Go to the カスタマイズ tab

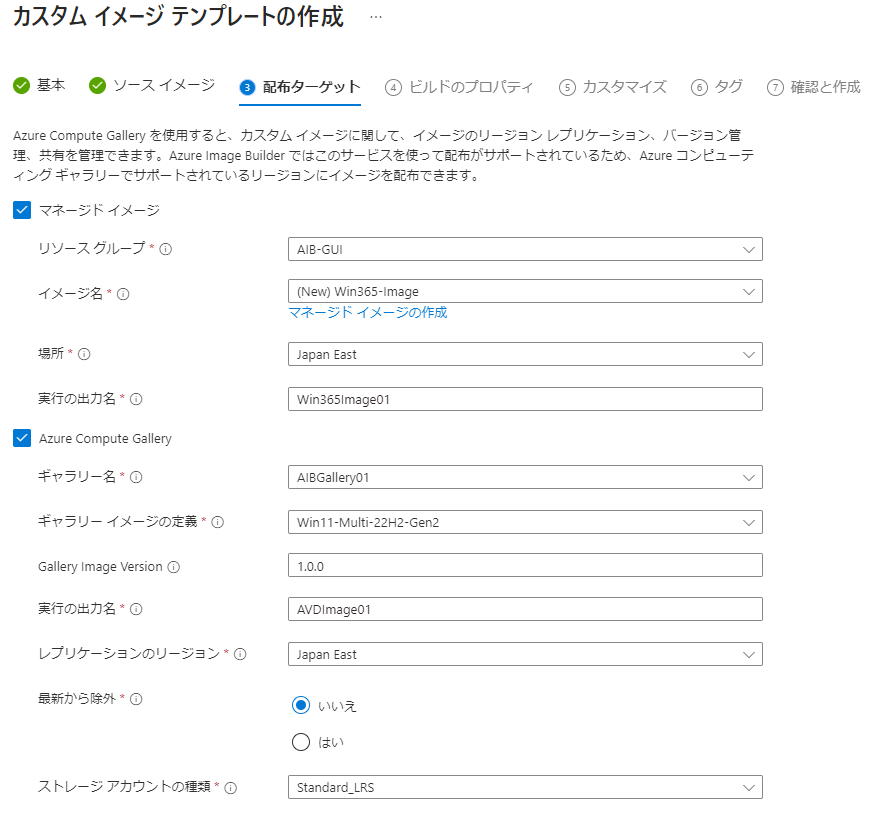pyautogui.click(x=613, y=87)
